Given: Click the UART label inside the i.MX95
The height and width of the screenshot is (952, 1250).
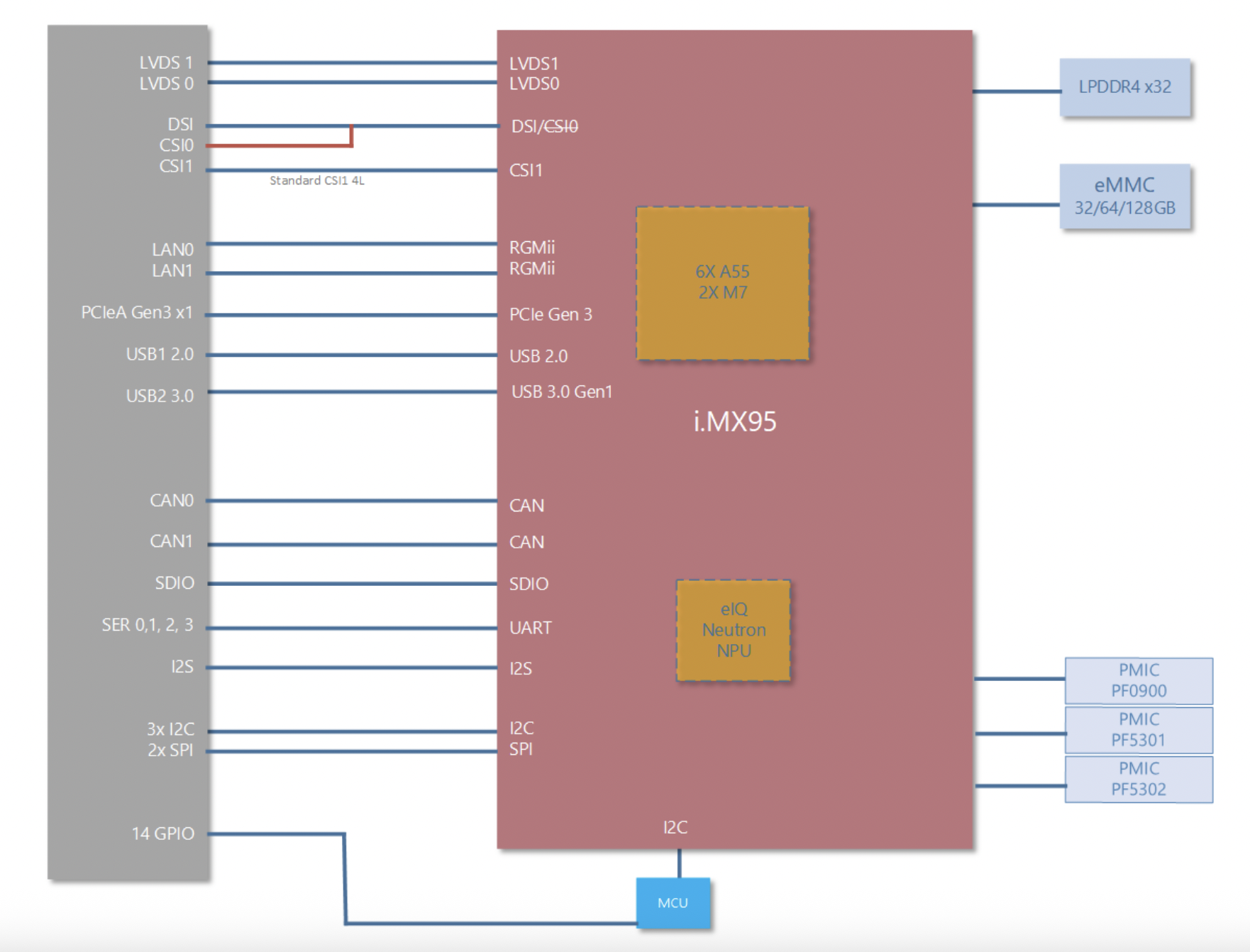Looking at the screenshot, I should [530, 628].
